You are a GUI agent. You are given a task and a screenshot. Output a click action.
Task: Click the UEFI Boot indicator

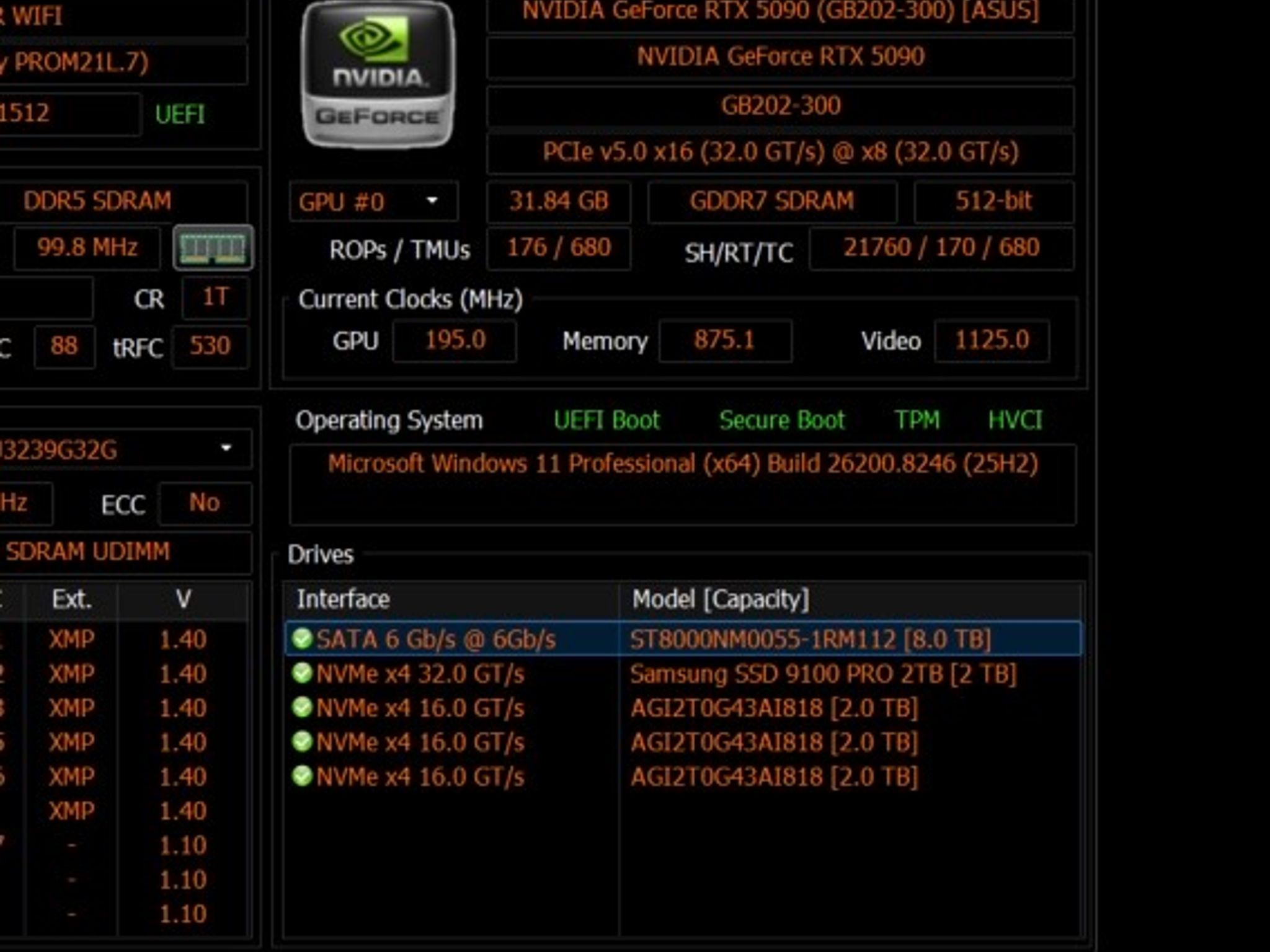coord(606,420)
